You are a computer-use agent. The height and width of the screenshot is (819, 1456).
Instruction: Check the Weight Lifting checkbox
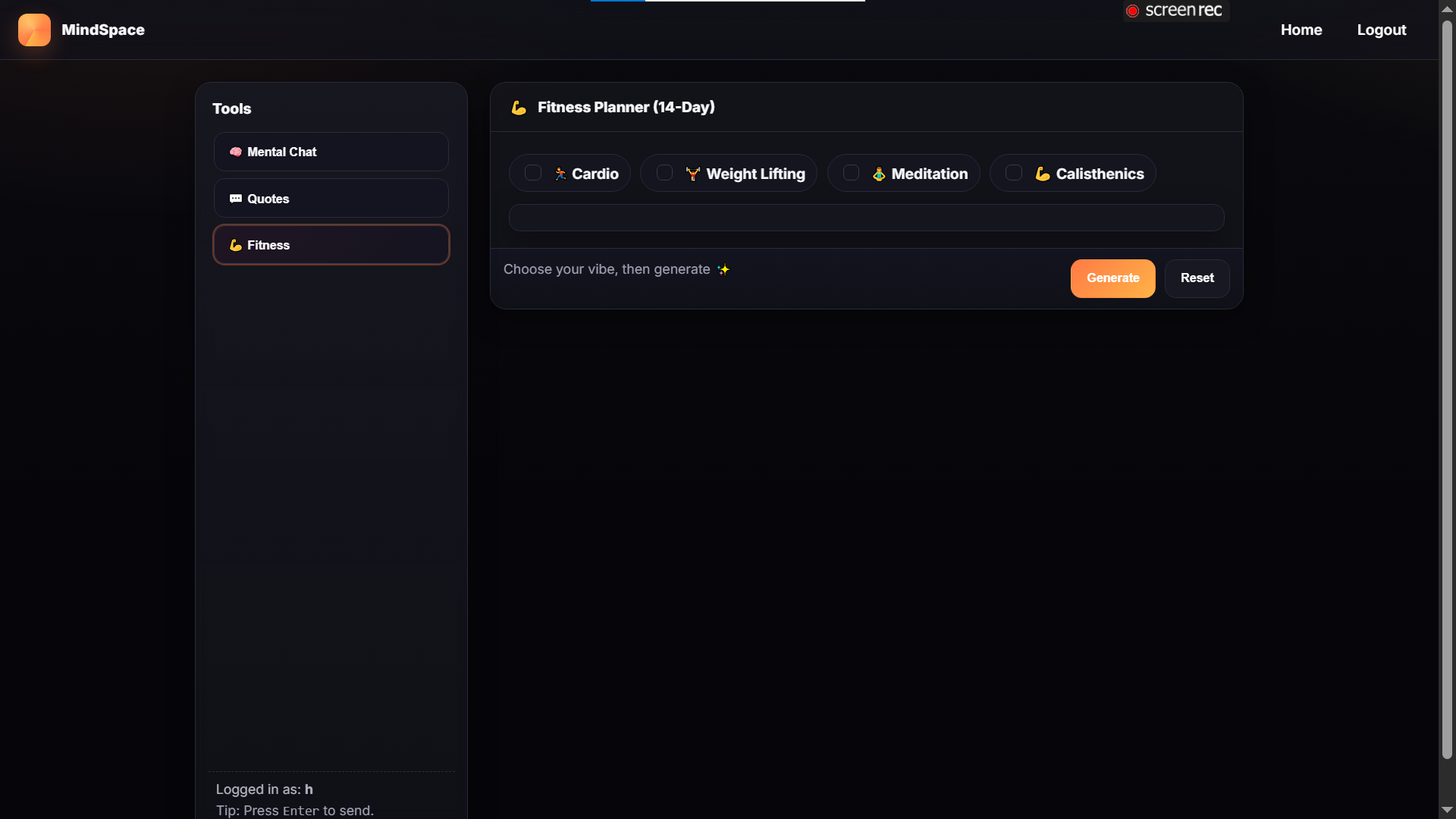click(664, 173)
